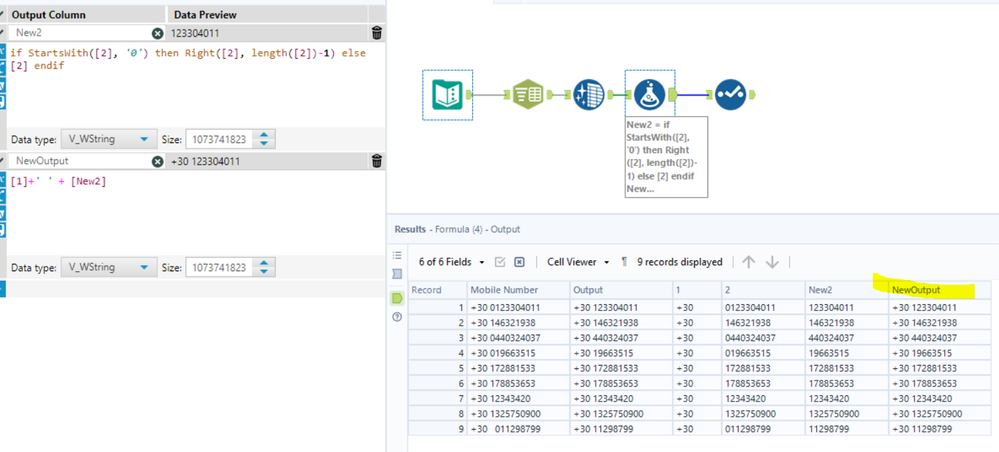Select the Browse checkmark tool on canvas
999x452 pixels.
point(731,95)
